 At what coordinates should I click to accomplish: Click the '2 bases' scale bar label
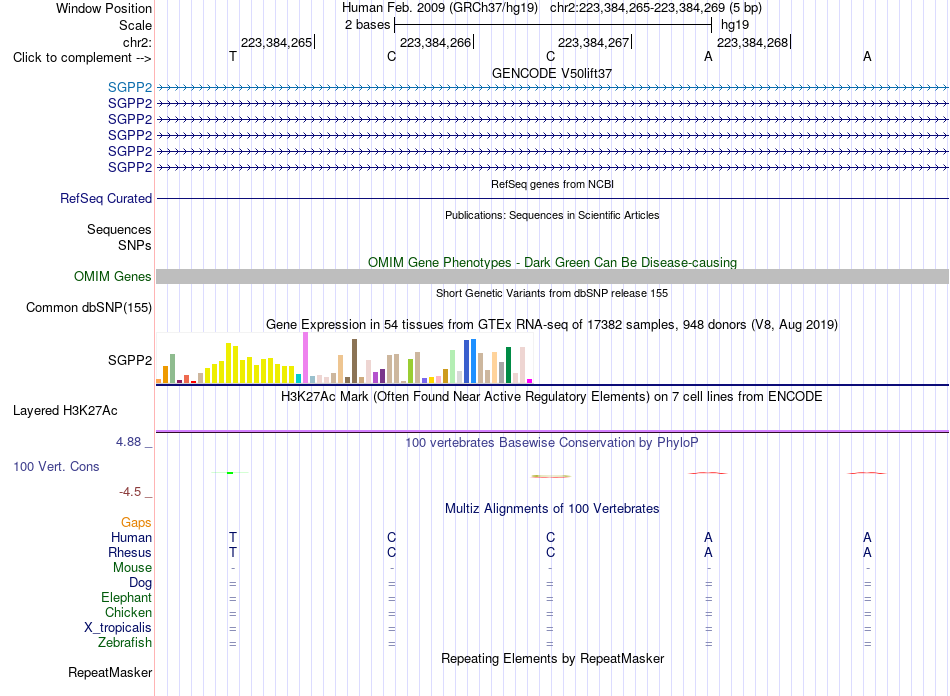367,25
